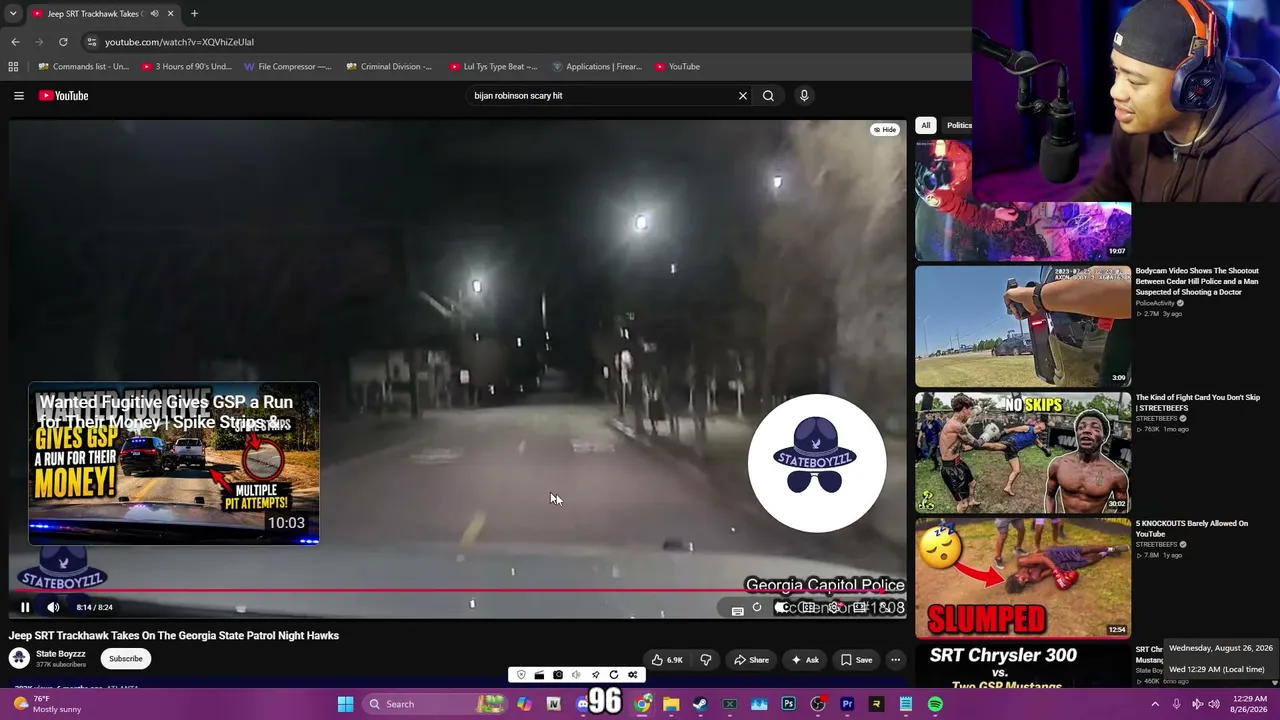
Task: Save the video to a playlist
Action: pyautogui.click(x=856, y=660)
